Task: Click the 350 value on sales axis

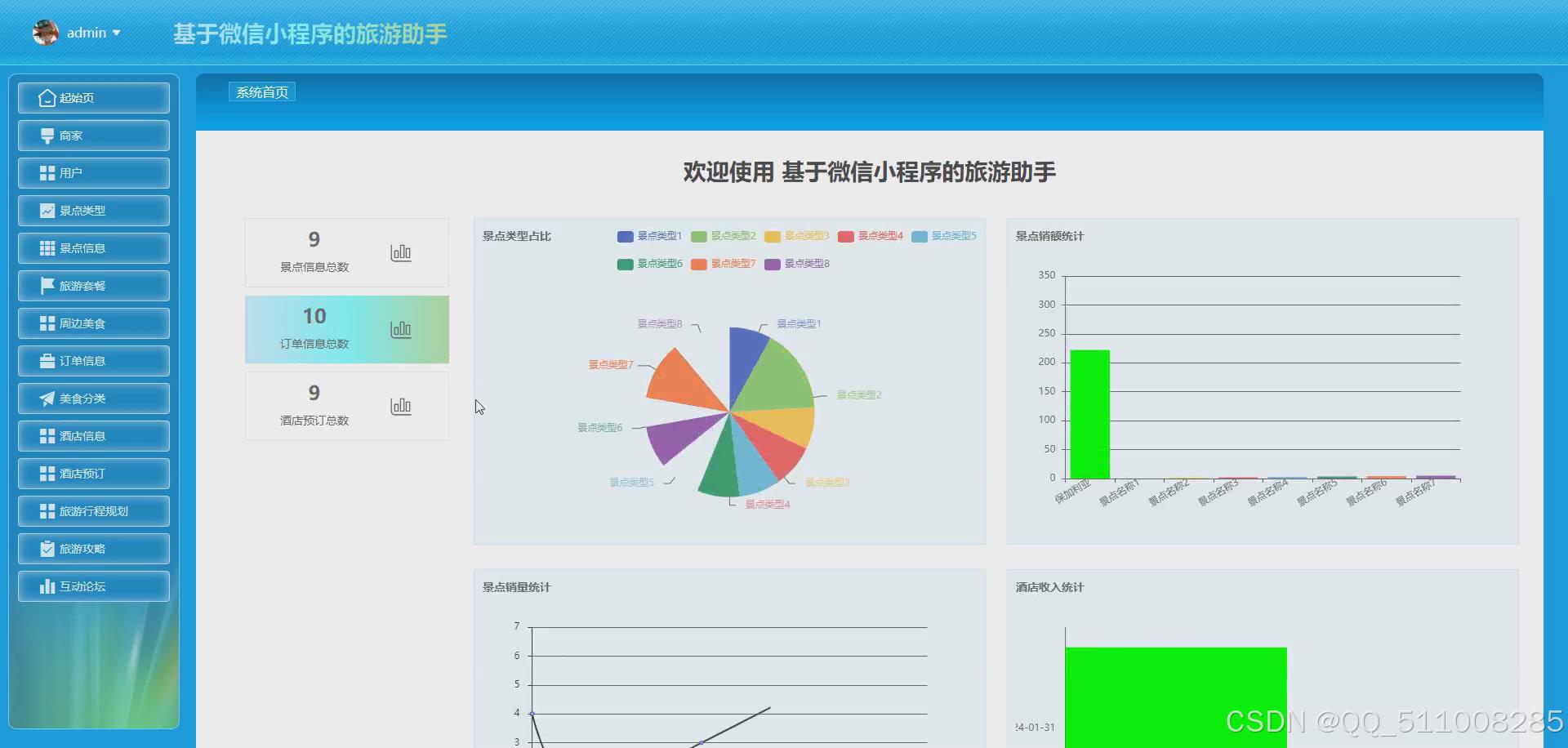Action: point(1047,275)
